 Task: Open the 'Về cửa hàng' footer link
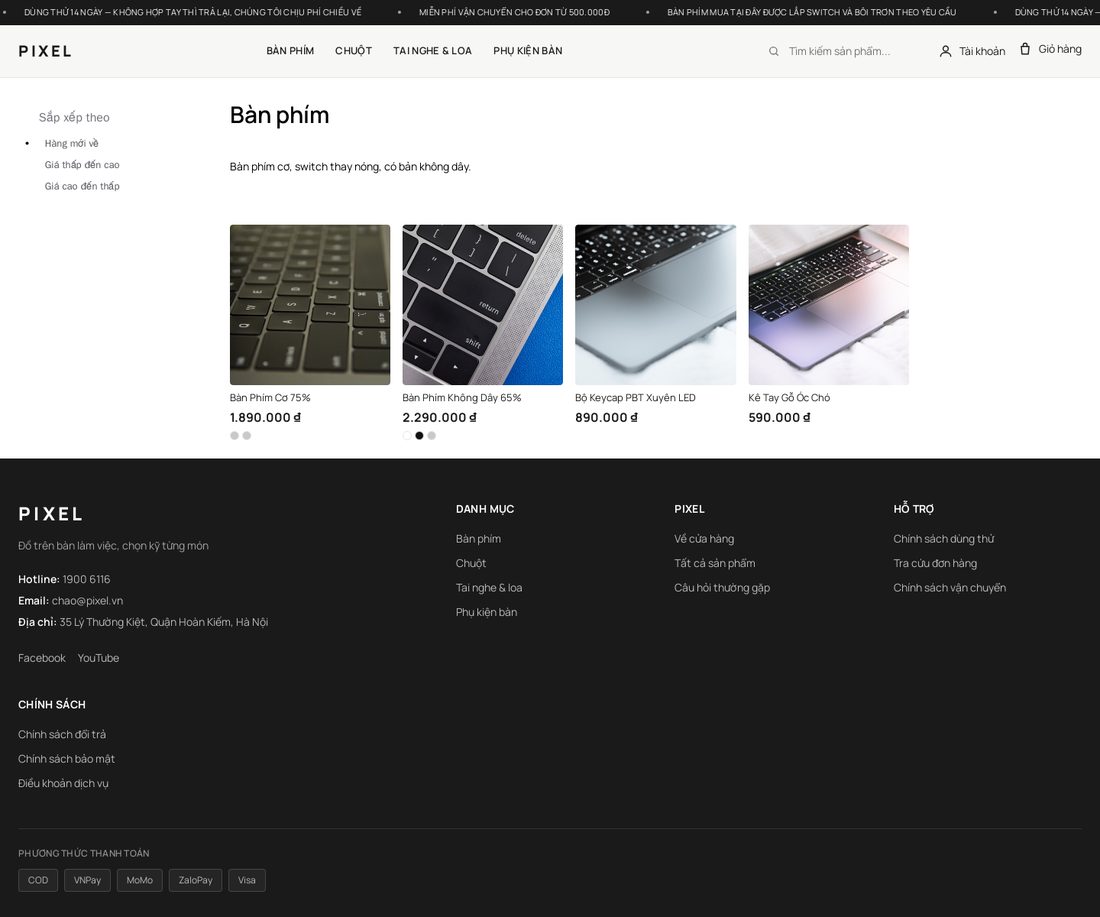(x=704, y=539)
